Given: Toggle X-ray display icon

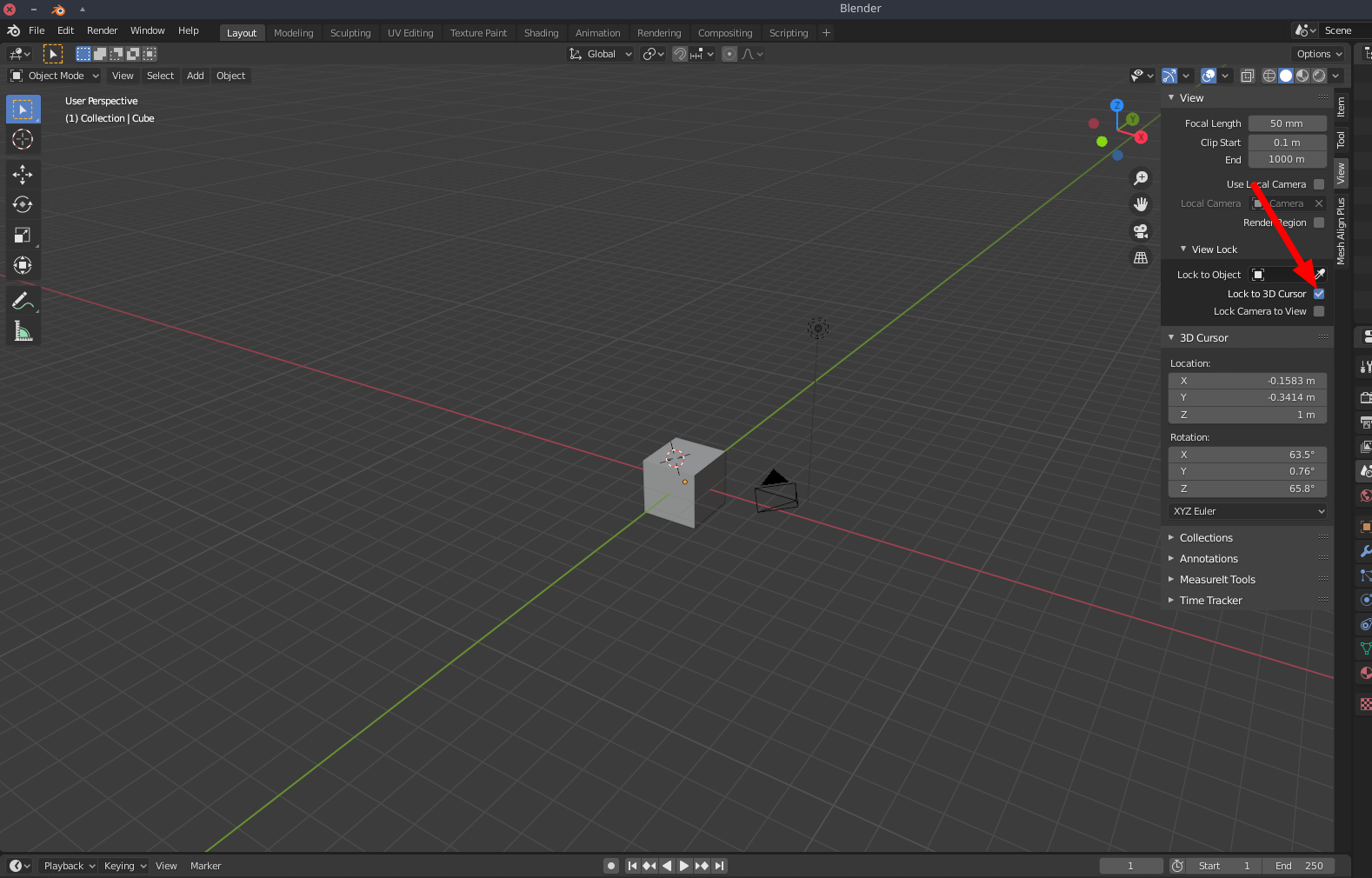Looking at the screenshot, I should pos(1248,76).
